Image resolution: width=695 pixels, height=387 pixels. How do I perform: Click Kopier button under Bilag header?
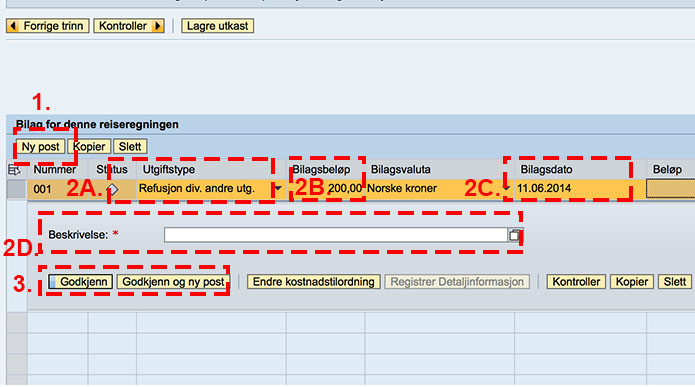(89, 147)
